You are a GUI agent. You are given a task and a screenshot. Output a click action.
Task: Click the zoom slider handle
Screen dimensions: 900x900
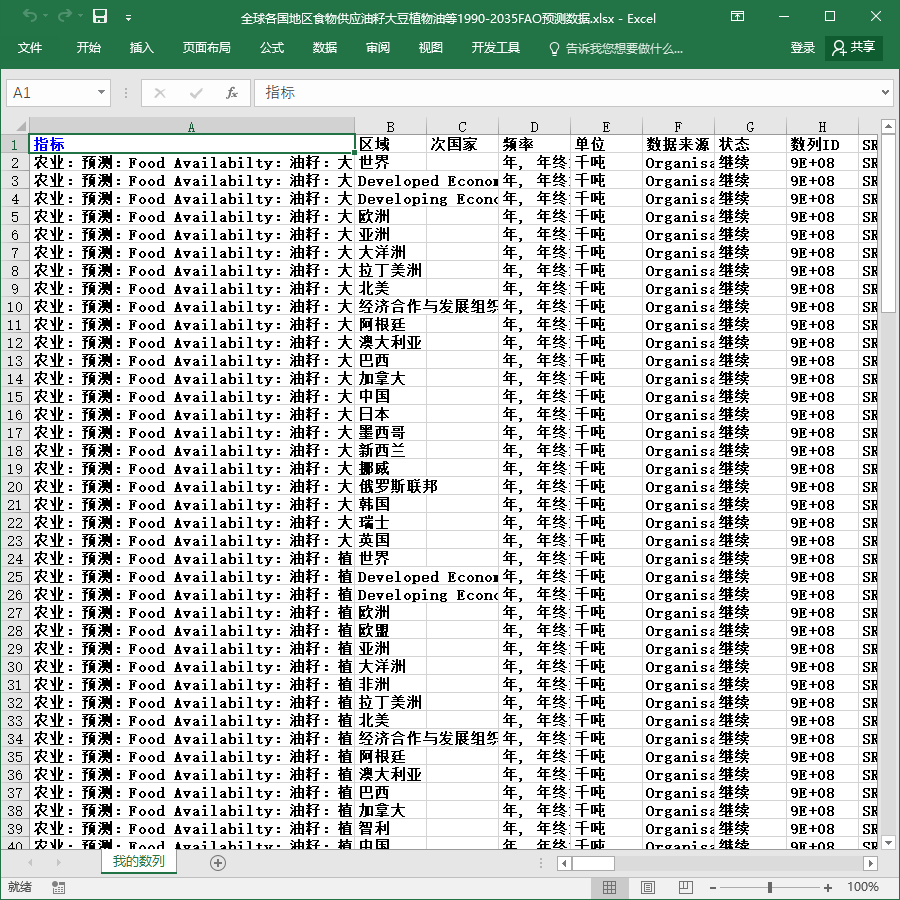coord(769,887)
